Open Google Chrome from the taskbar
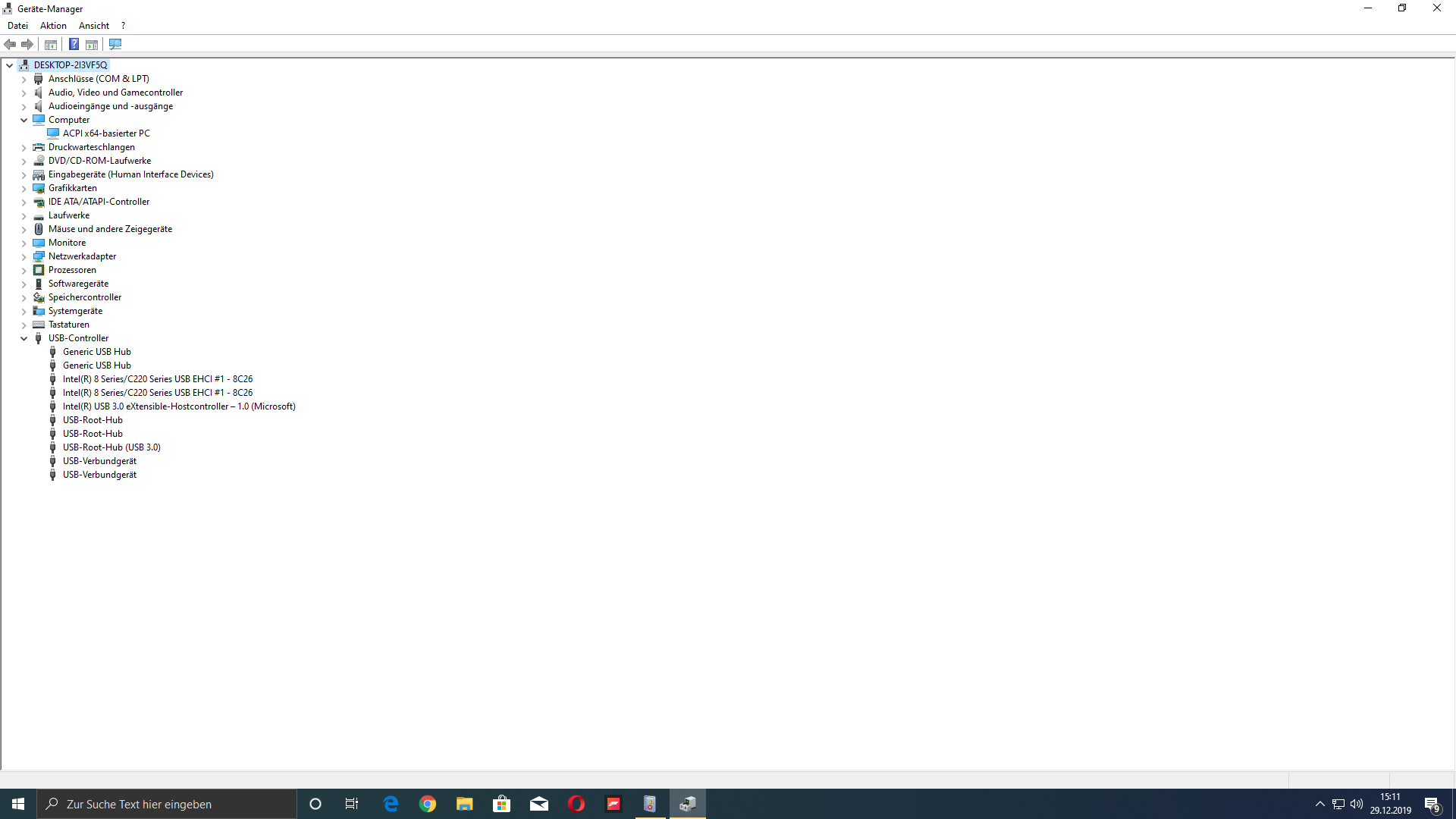Screen dimensions: 1456x819 click(x=428, y=804)
